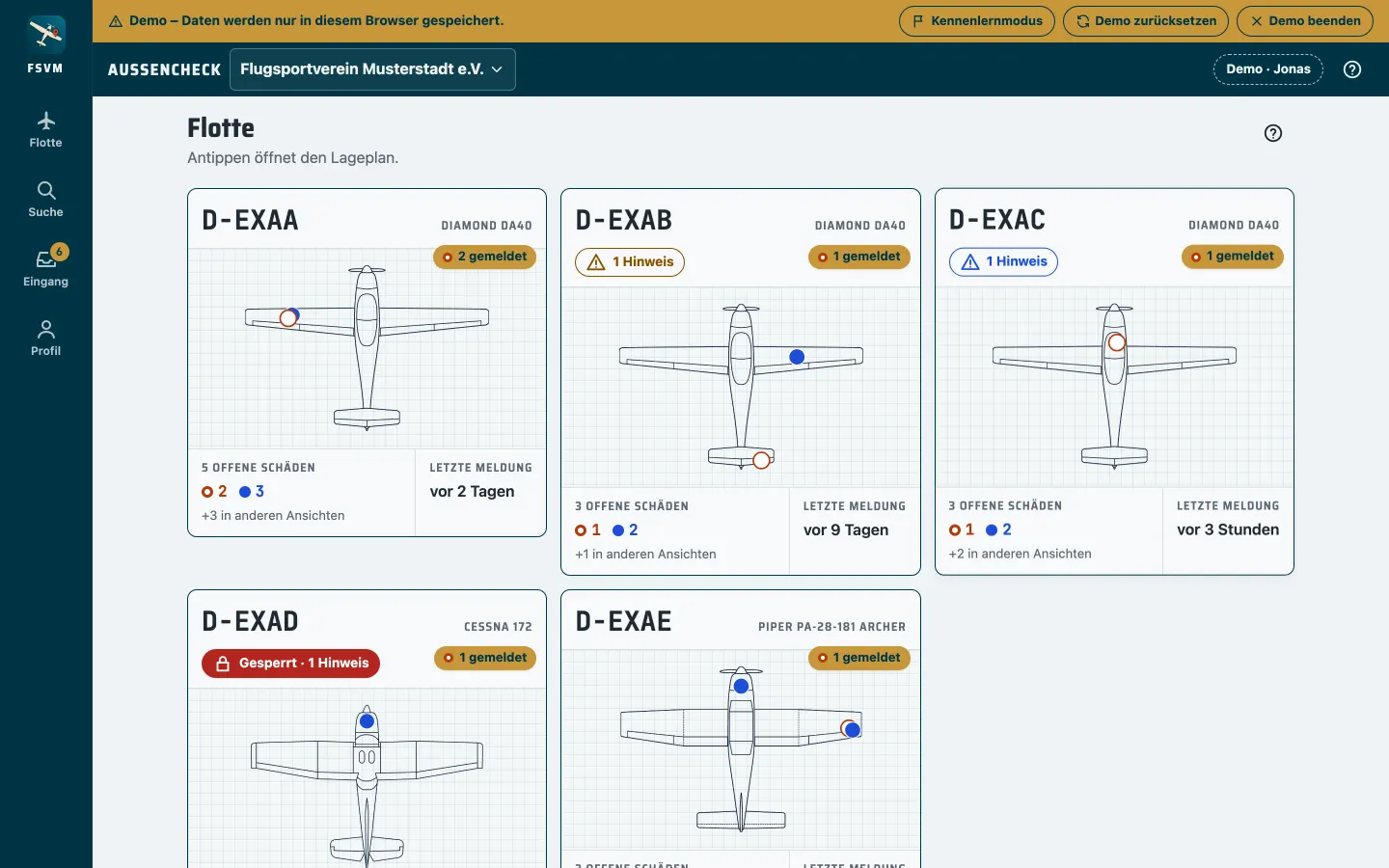This screenshot has width=1389, height=868.
Task: Click the Gesperrt · 1 Hinweis badge
Action: click(291, 664)
